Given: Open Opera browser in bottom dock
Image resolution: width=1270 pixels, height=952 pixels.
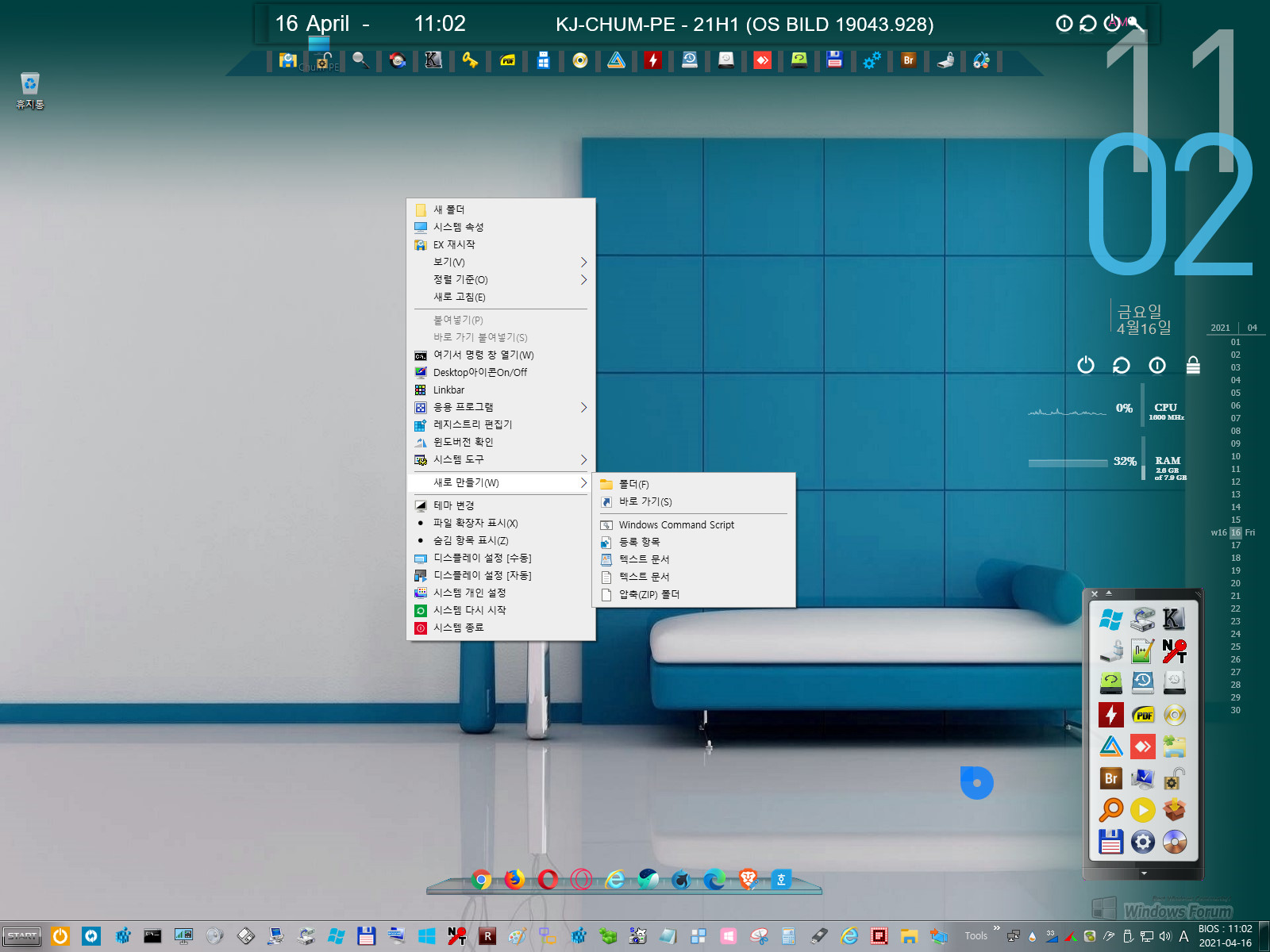Looking at the screenshot, I should point(548,879).
